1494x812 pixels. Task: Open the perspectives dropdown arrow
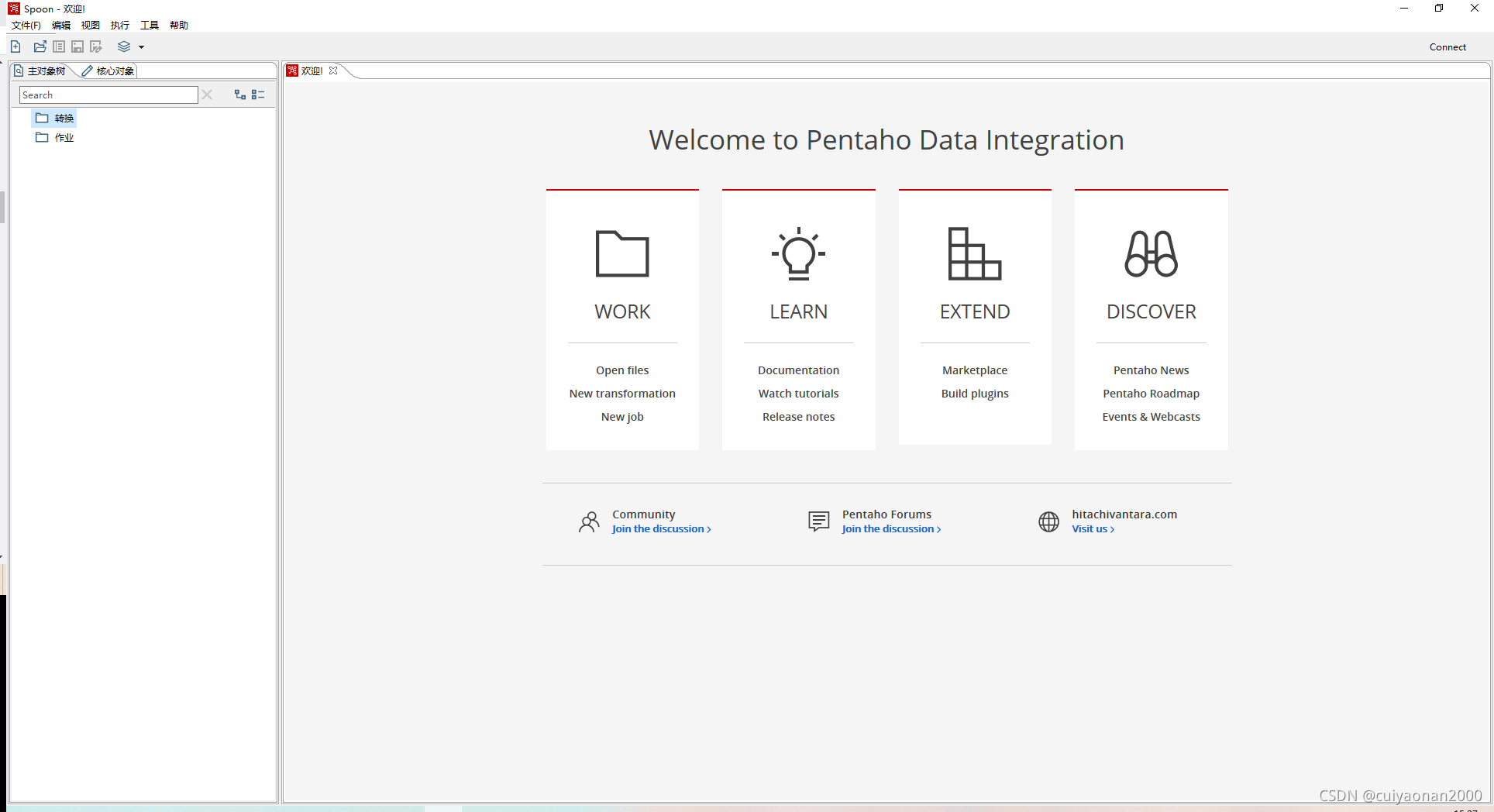coord(142,47)
